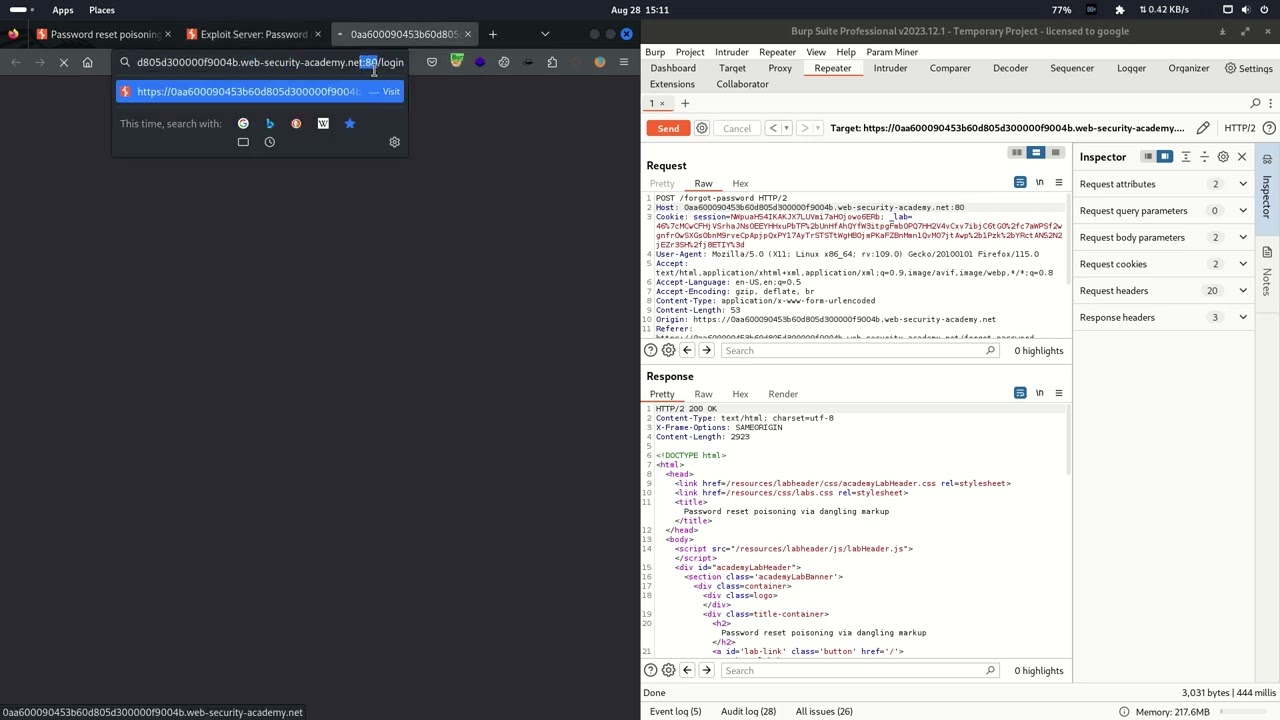Search with DuckDuckGo this time
Screen dimensions: 1280x720
pyautogui.click(x=296, y=124)
